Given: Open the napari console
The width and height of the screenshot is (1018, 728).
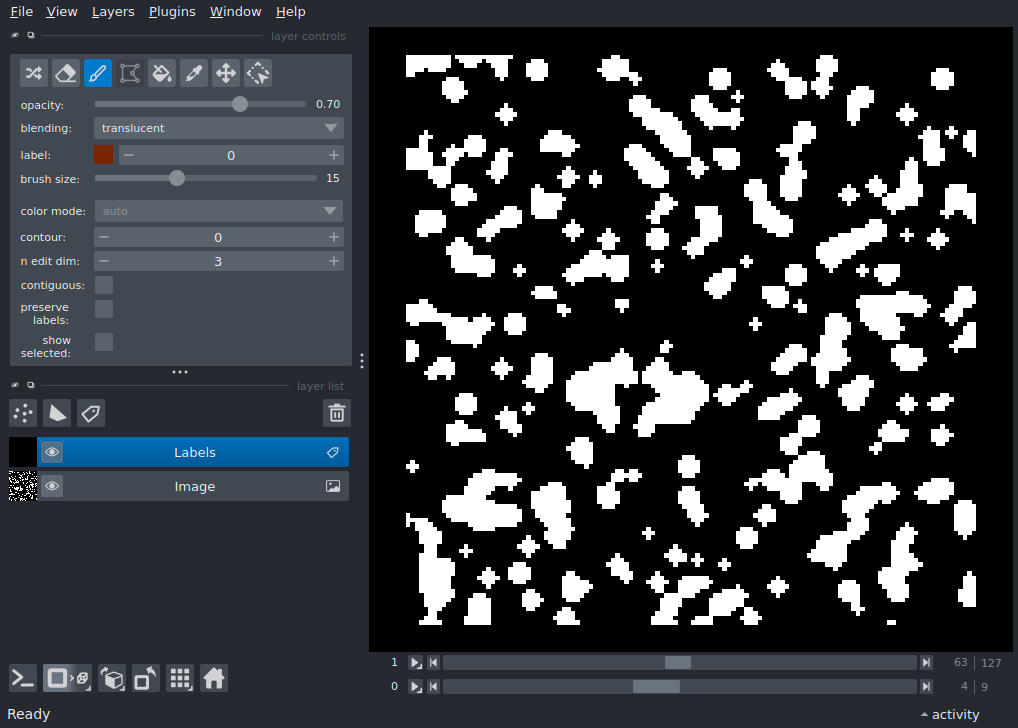Looking at the screenshot, I should tap(23, 679).
